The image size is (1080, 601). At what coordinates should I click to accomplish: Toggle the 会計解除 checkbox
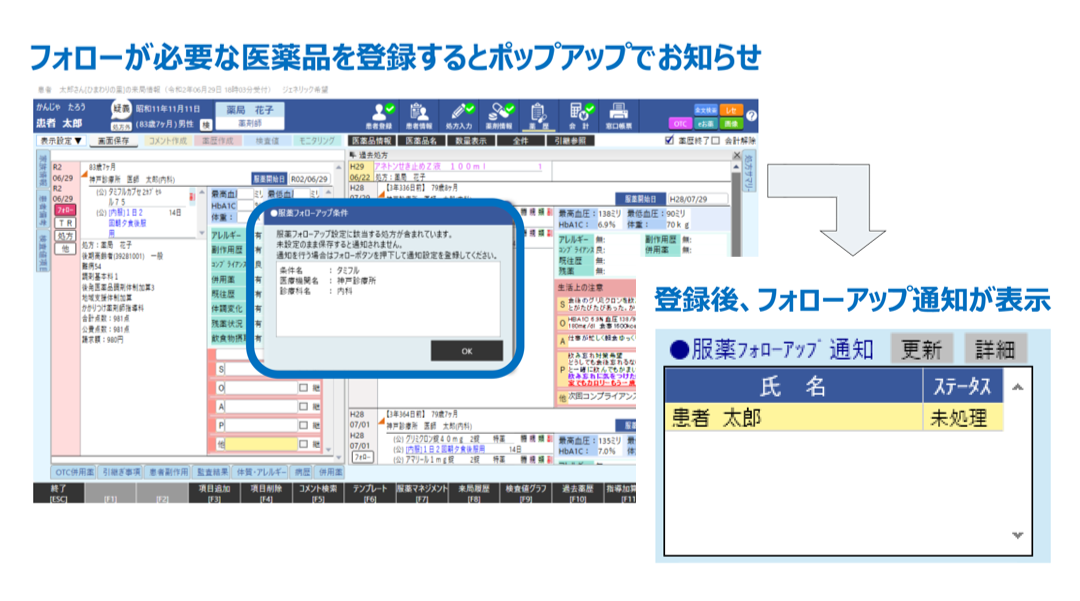tap(716, 140)
